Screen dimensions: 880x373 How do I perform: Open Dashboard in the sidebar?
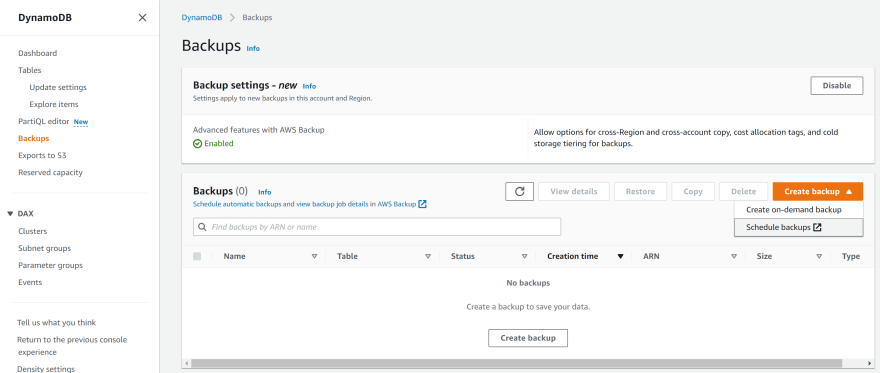(x=38, y=53)
